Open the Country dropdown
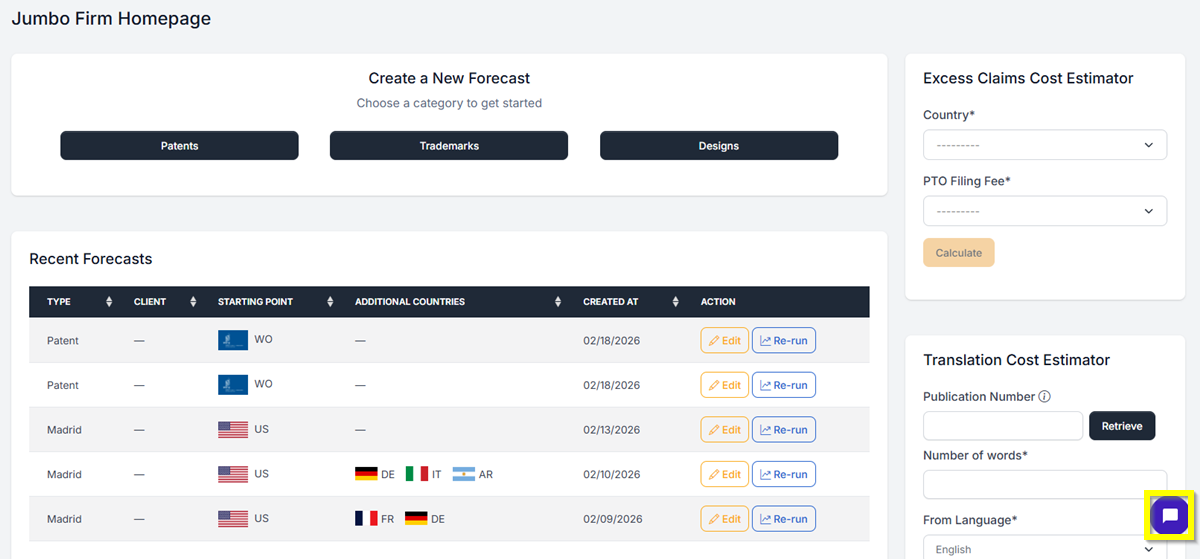Image resolution: width=1200 pixels, height=559 pixels. pos(1045,145)
